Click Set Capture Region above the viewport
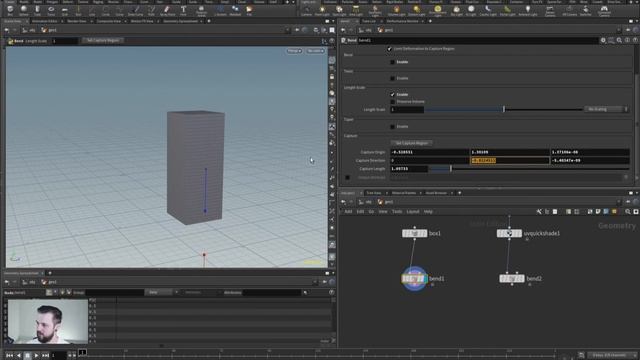This screenshot has height=360, width=640. tap(103, 40)
